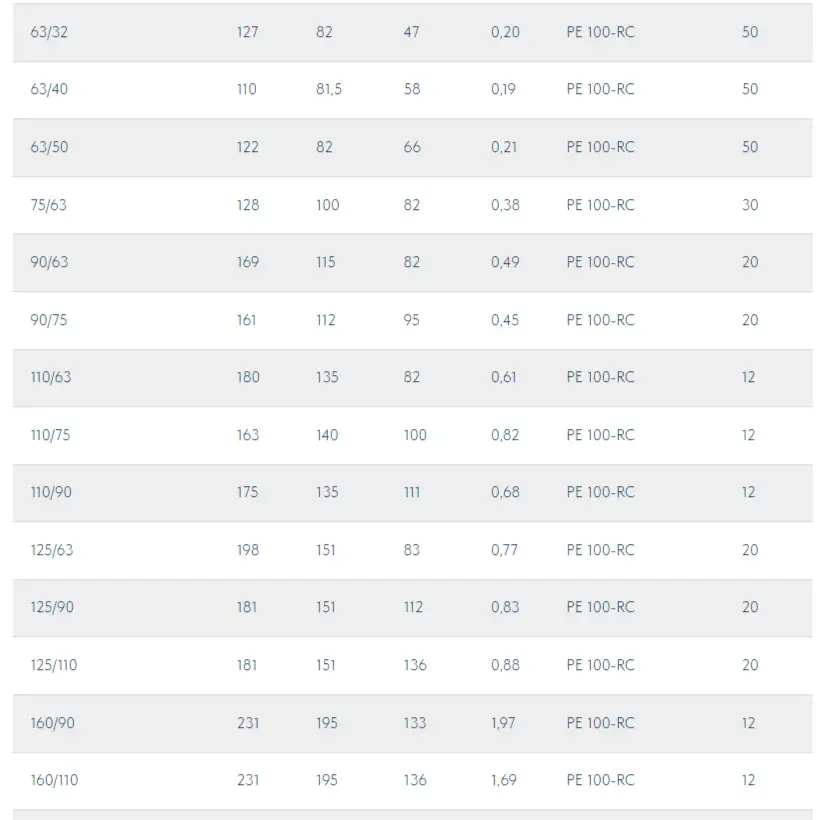Select the 90/75 row label
This screenshot has height=820, width=831.
[x=49, y=320]
